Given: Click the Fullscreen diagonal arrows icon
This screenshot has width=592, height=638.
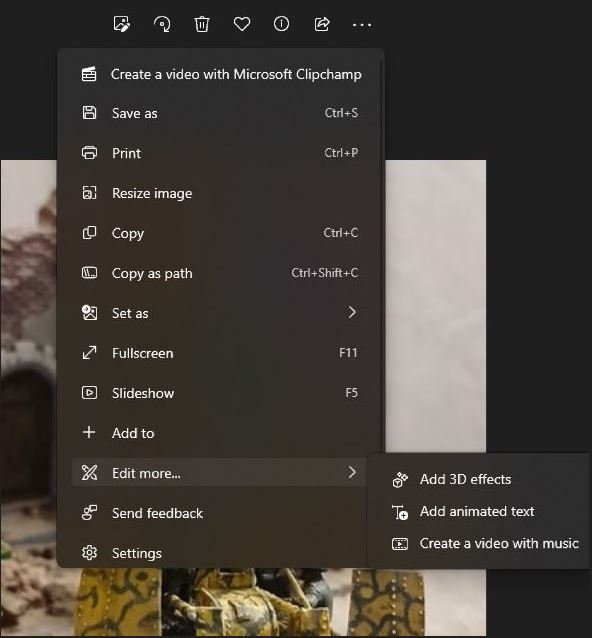Looking at the screenshot, I should 89,353.
